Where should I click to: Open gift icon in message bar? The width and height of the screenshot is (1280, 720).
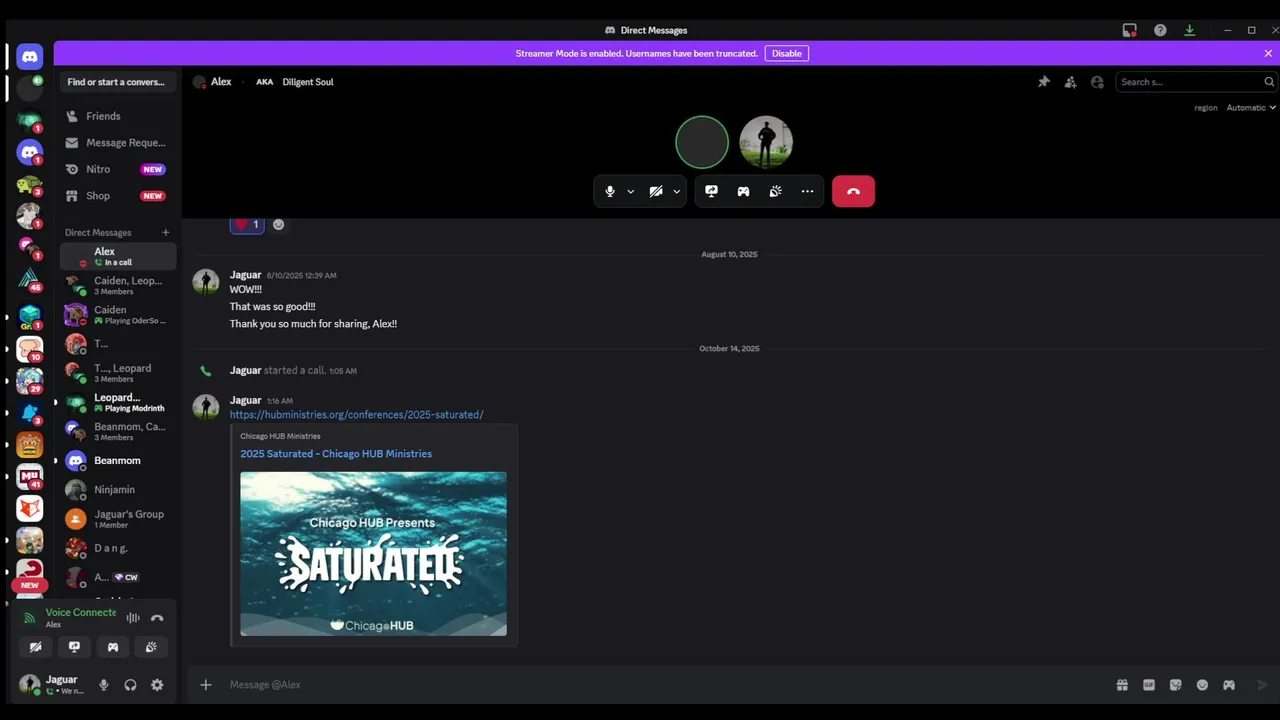click(x=1122, y=685)
